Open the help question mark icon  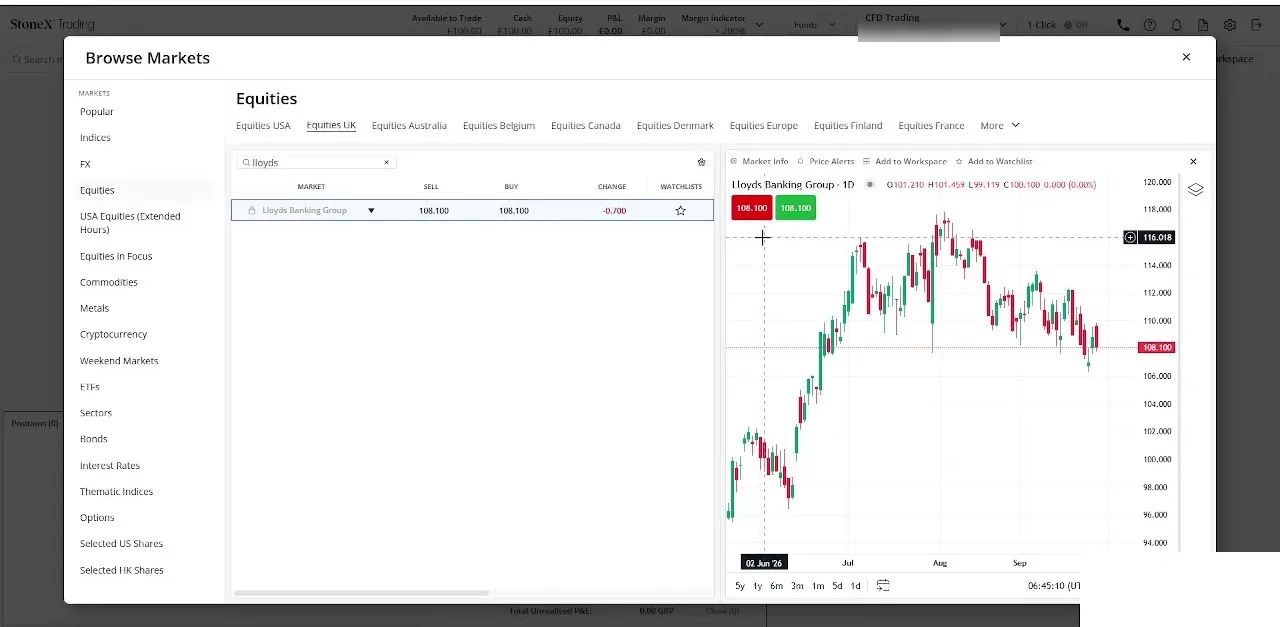pyautogui.click(x=1150, y=25)
